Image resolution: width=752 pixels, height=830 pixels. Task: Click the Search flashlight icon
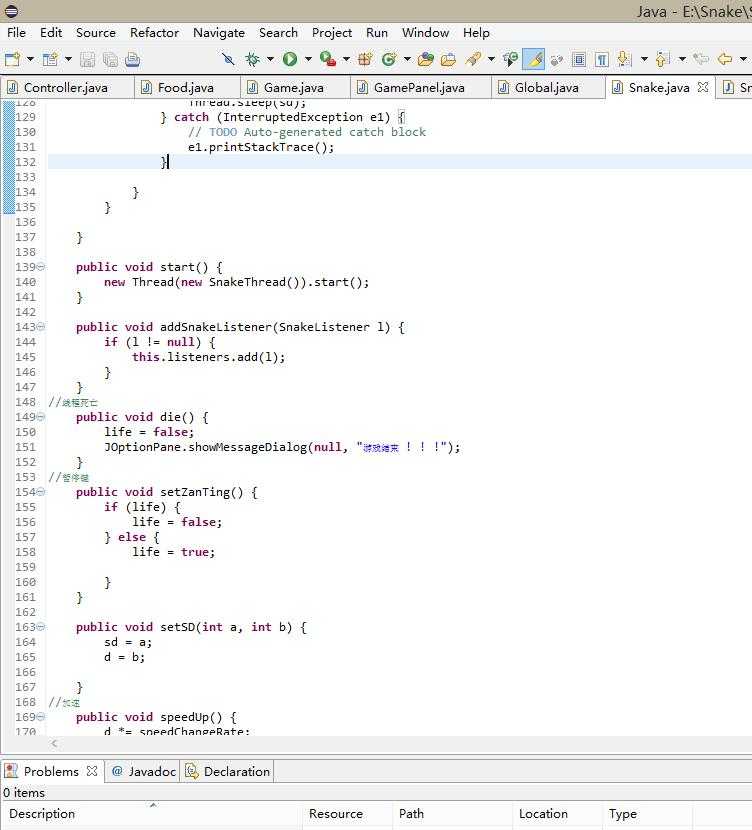click(474, 59)
